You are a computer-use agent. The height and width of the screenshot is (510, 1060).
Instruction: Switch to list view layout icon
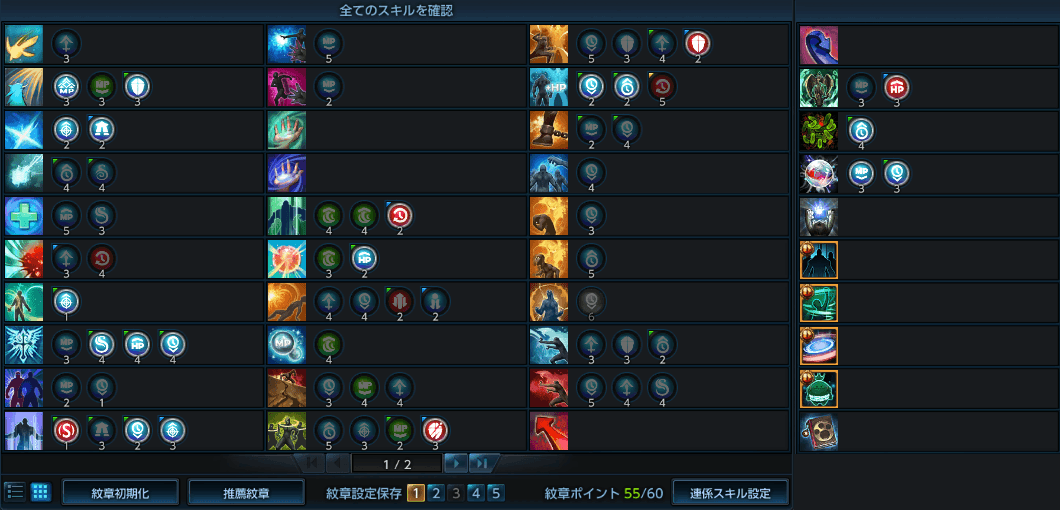tap(16, 492)
